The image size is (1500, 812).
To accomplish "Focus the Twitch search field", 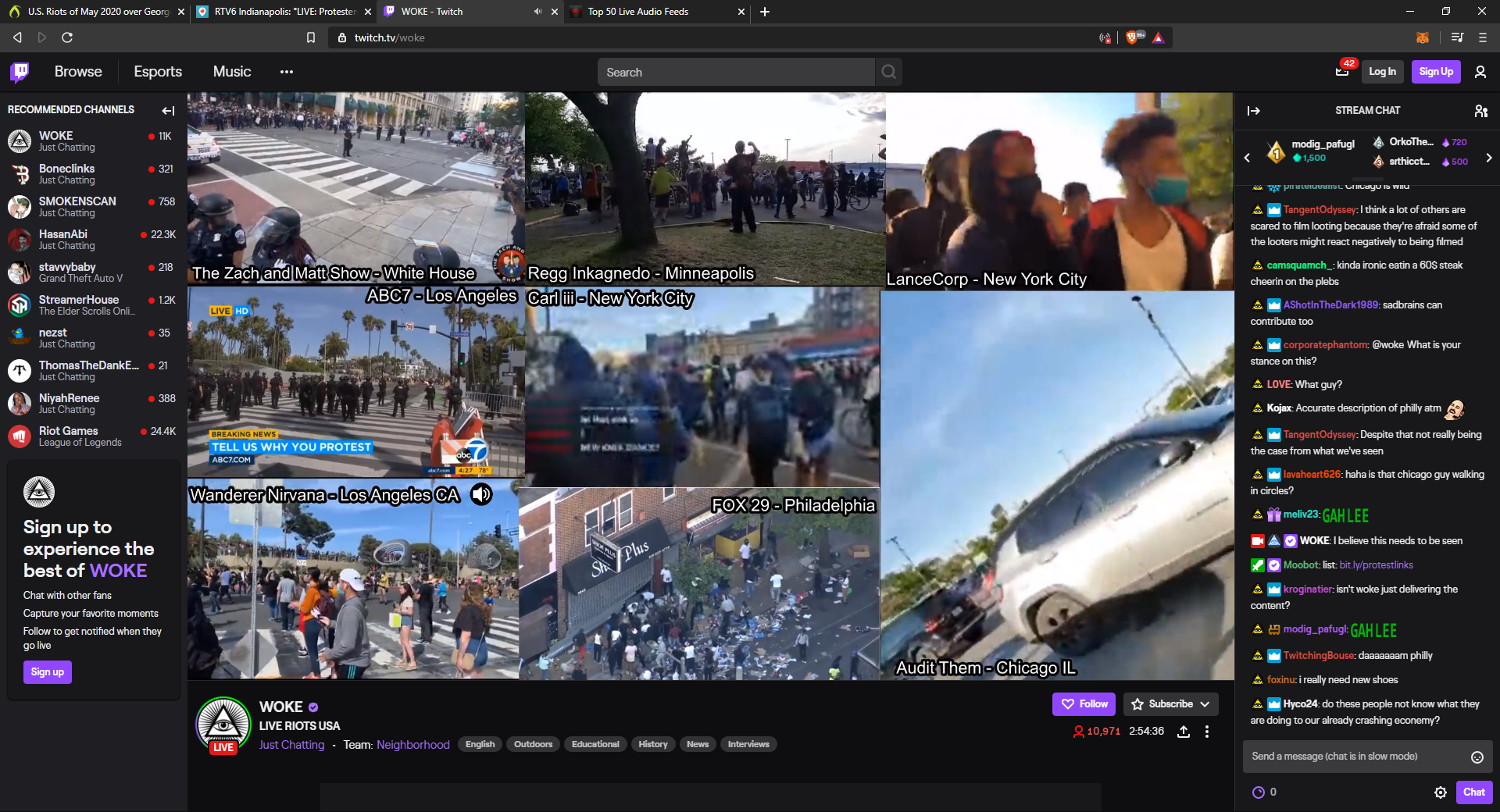I will 736,72.
